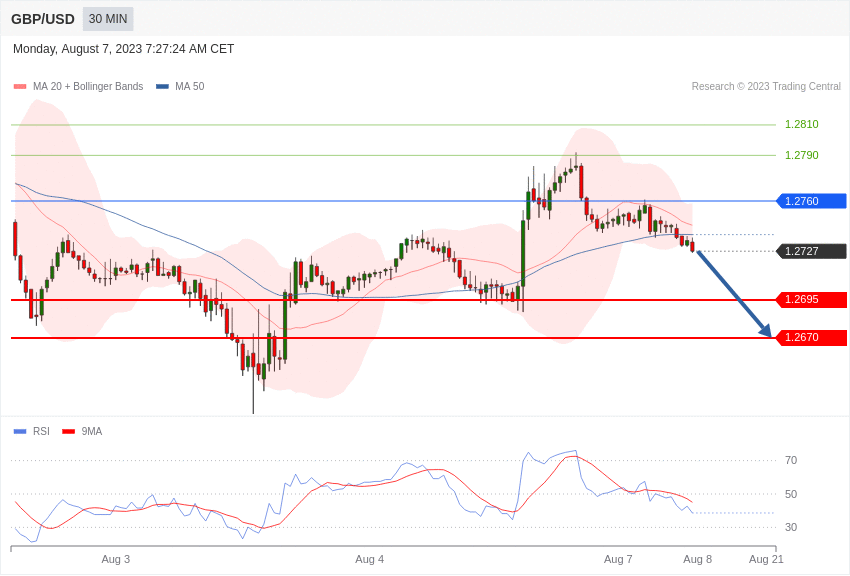Click the GBP/USD pair title
Screen dimensions: 850x576
coord(43,19)
